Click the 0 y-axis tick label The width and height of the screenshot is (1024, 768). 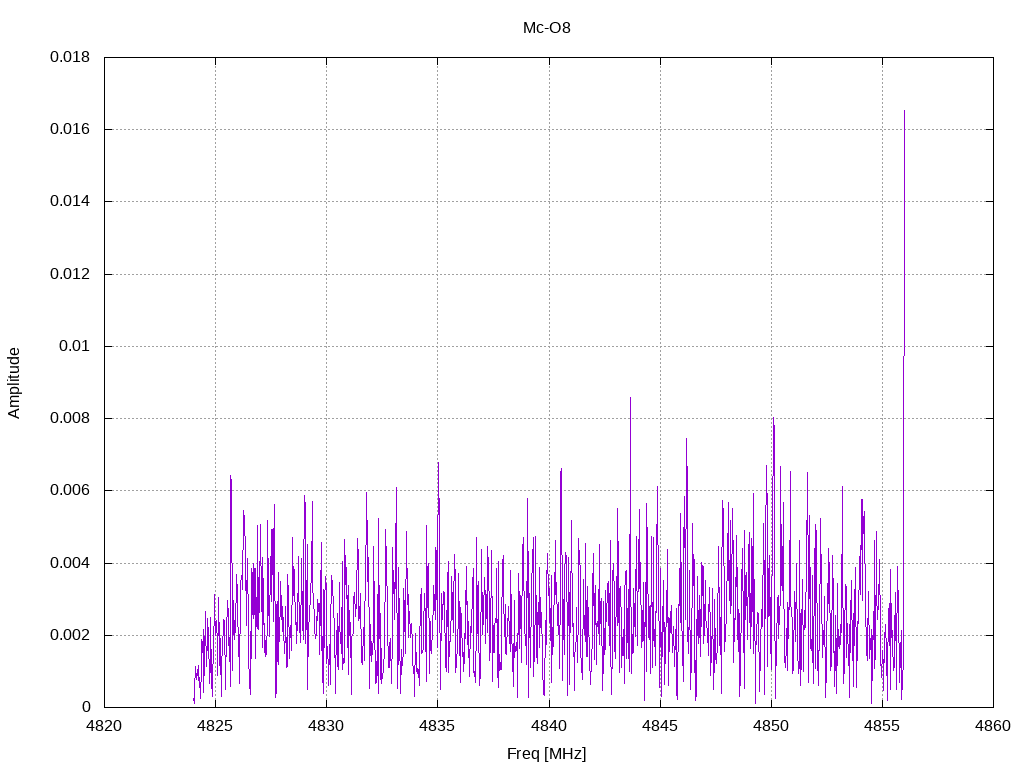tap(86, 707)
